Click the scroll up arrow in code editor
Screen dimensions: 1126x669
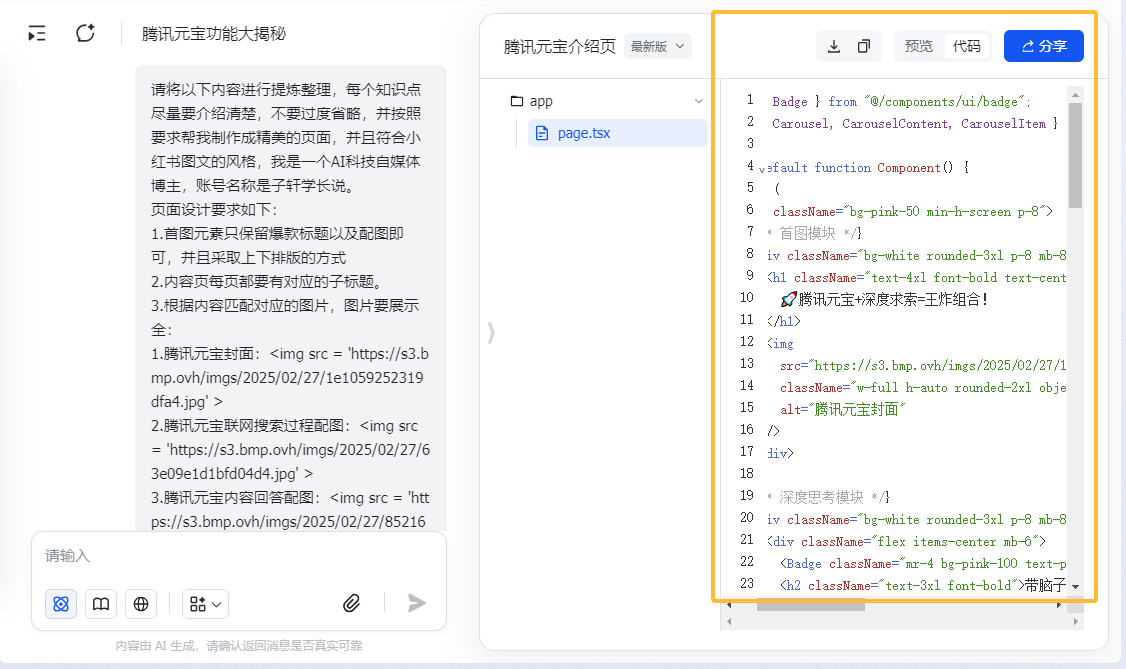pos(1075,95)
